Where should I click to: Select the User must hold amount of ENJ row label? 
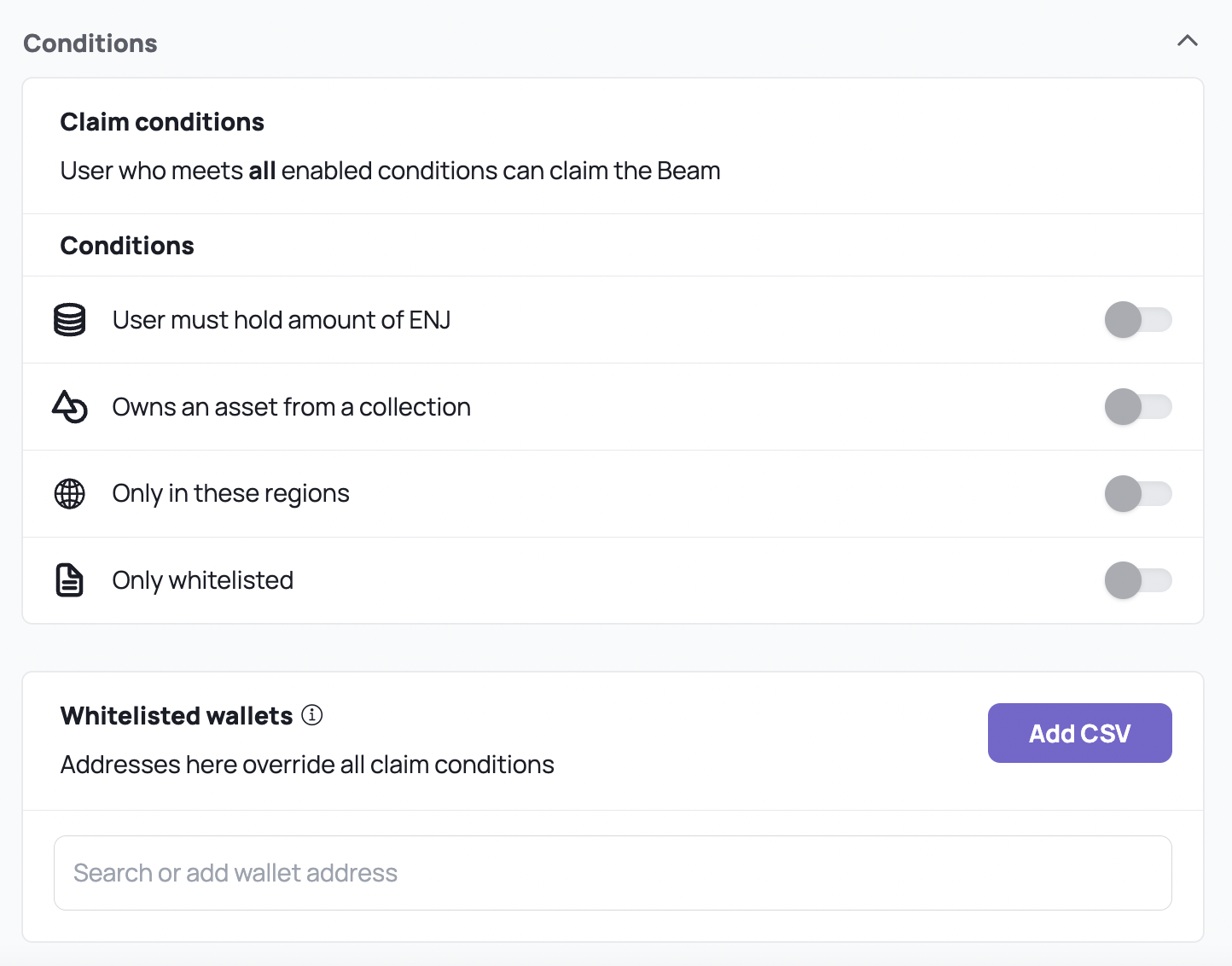click(x=282, y=320)
